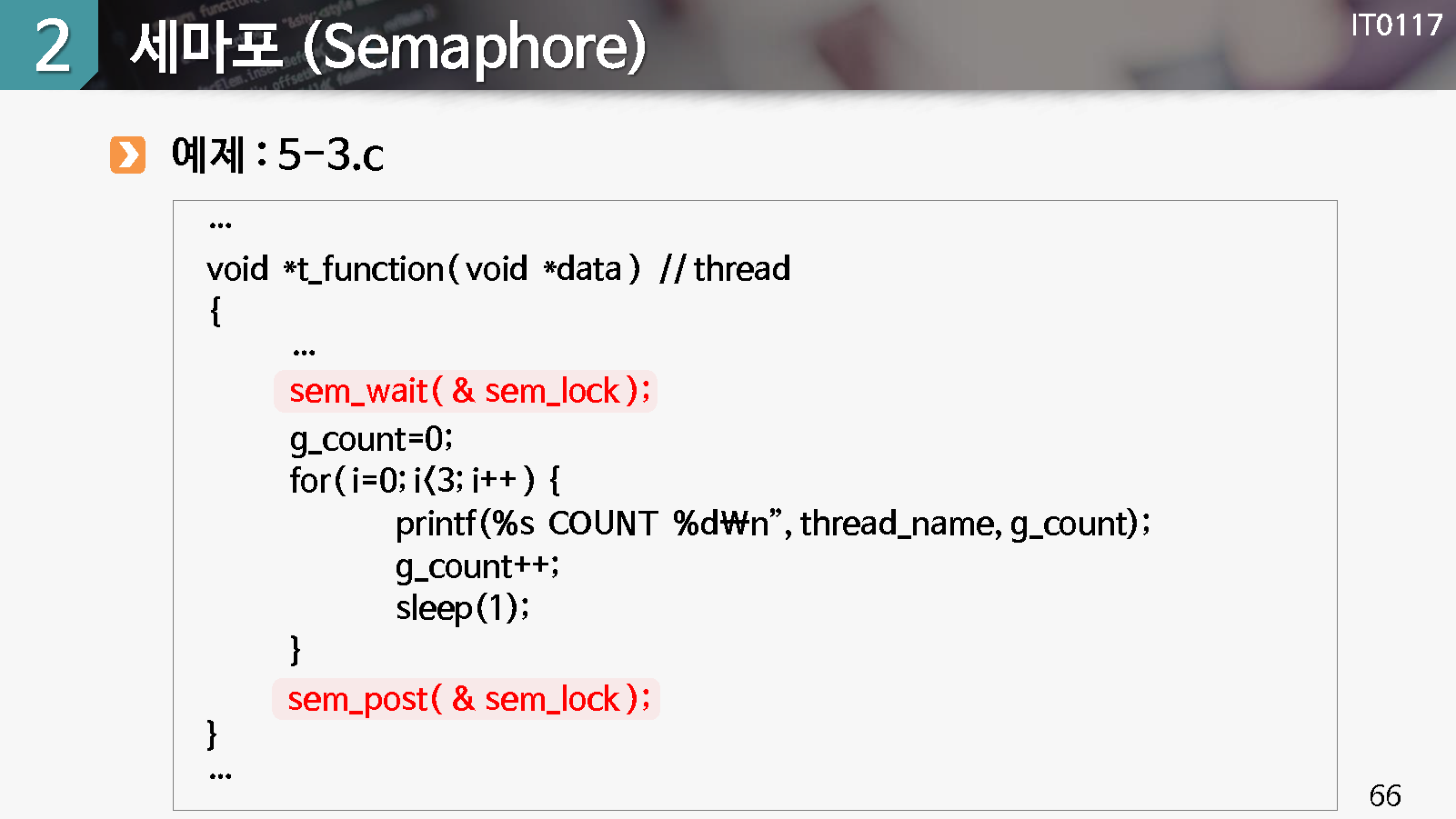Select the printf statement line
The width and height of the screenshot is (1456, 819).
(772, 524)
